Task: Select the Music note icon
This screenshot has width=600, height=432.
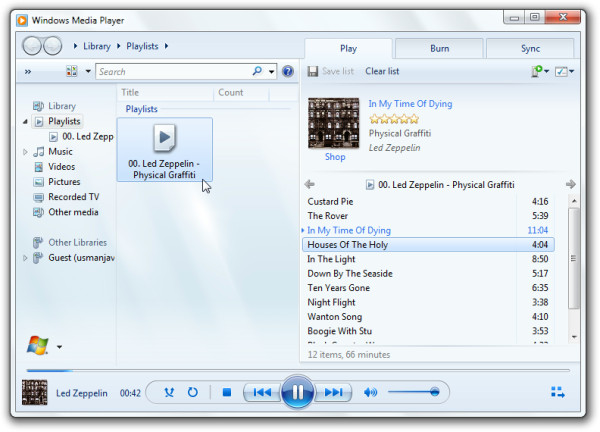Action: (39, 152)
